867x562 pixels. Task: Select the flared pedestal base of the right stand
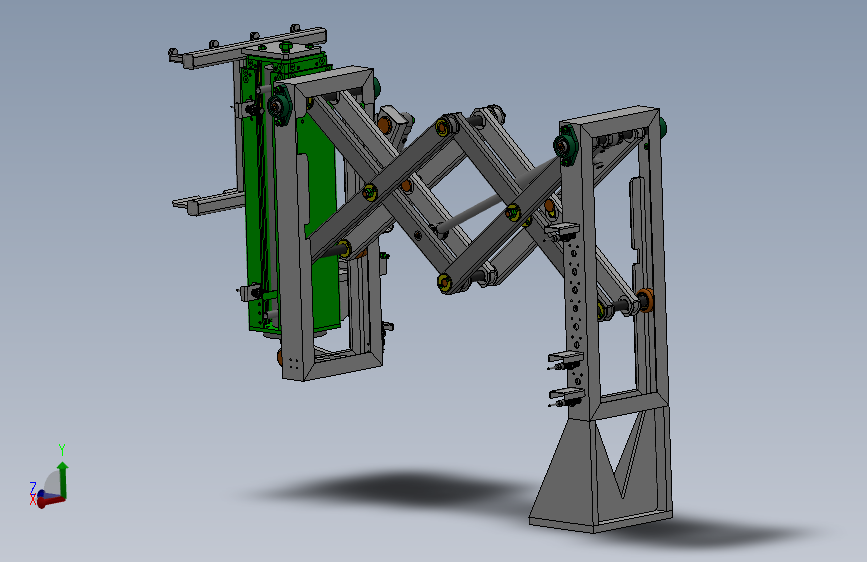pyautogui.click(x=601, y=472)
